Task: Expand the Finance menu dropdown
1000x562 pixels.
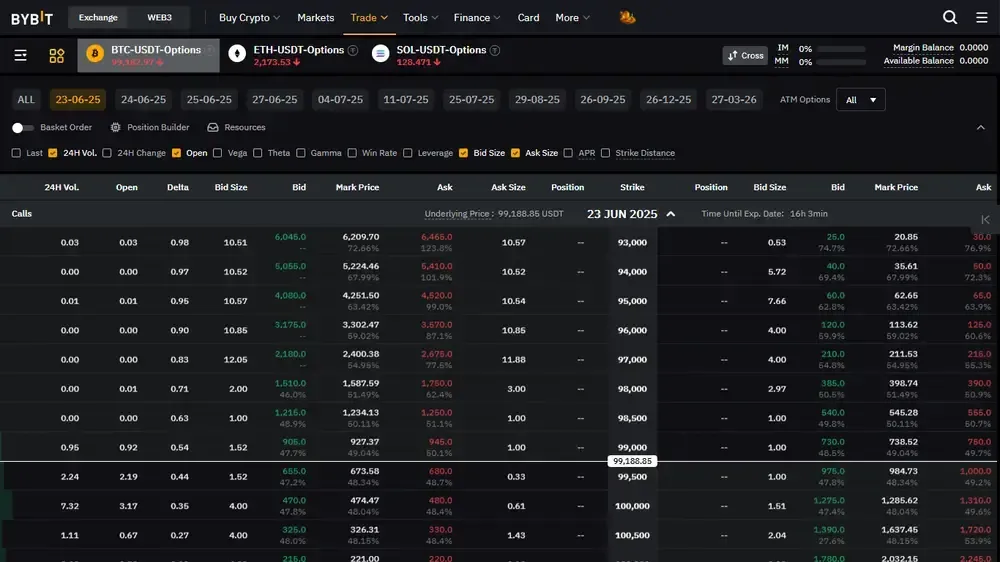Action: click(x=477, y=18)
